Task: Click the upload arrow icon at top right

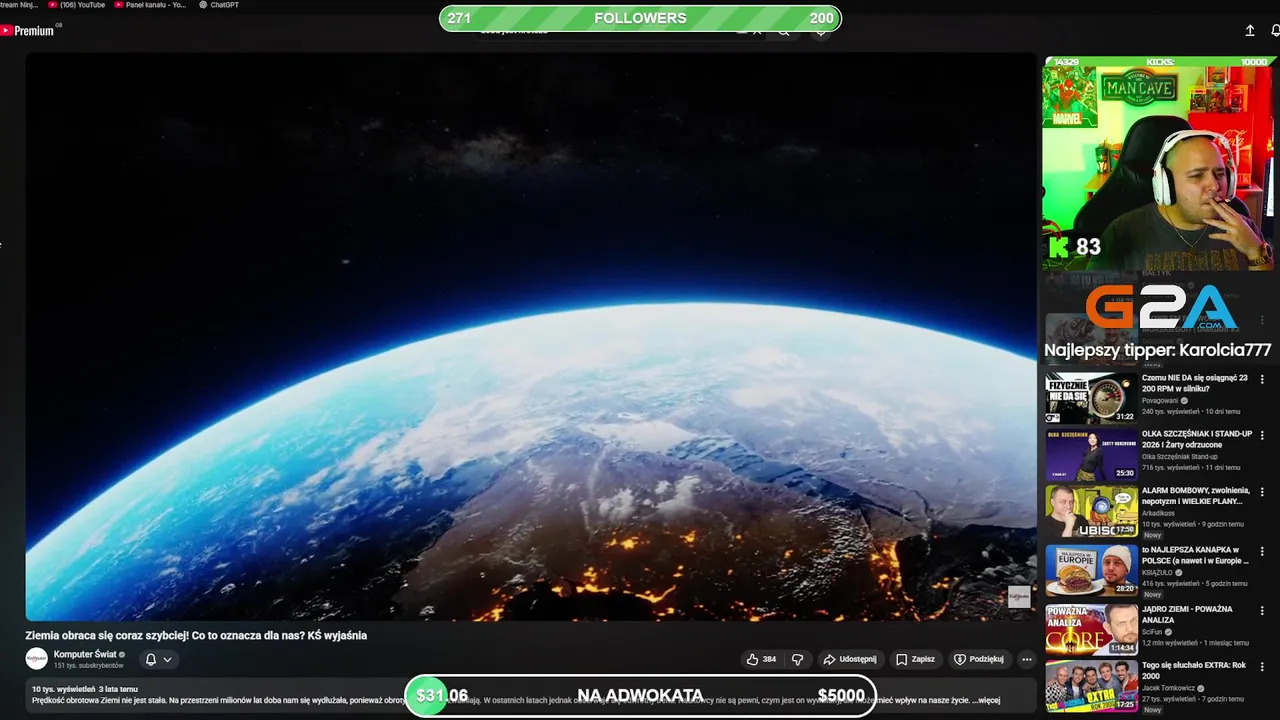Action: click(1250, 31)
